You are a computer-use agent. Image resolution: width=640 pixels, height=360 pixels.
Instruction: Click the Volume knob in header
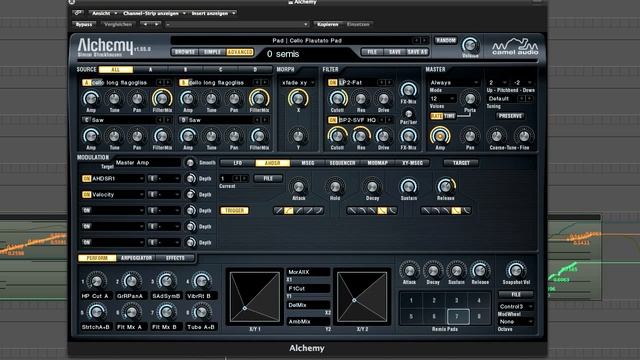point(470,45)
